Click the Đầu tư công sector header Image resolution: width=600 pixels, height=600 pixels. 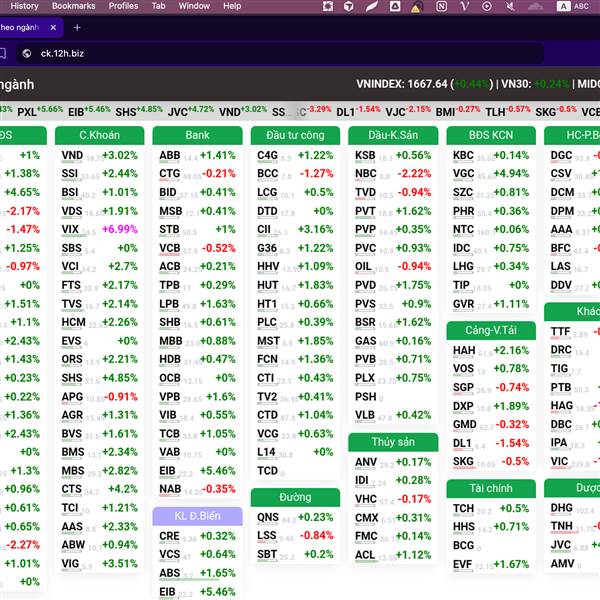tap(295, 135)
